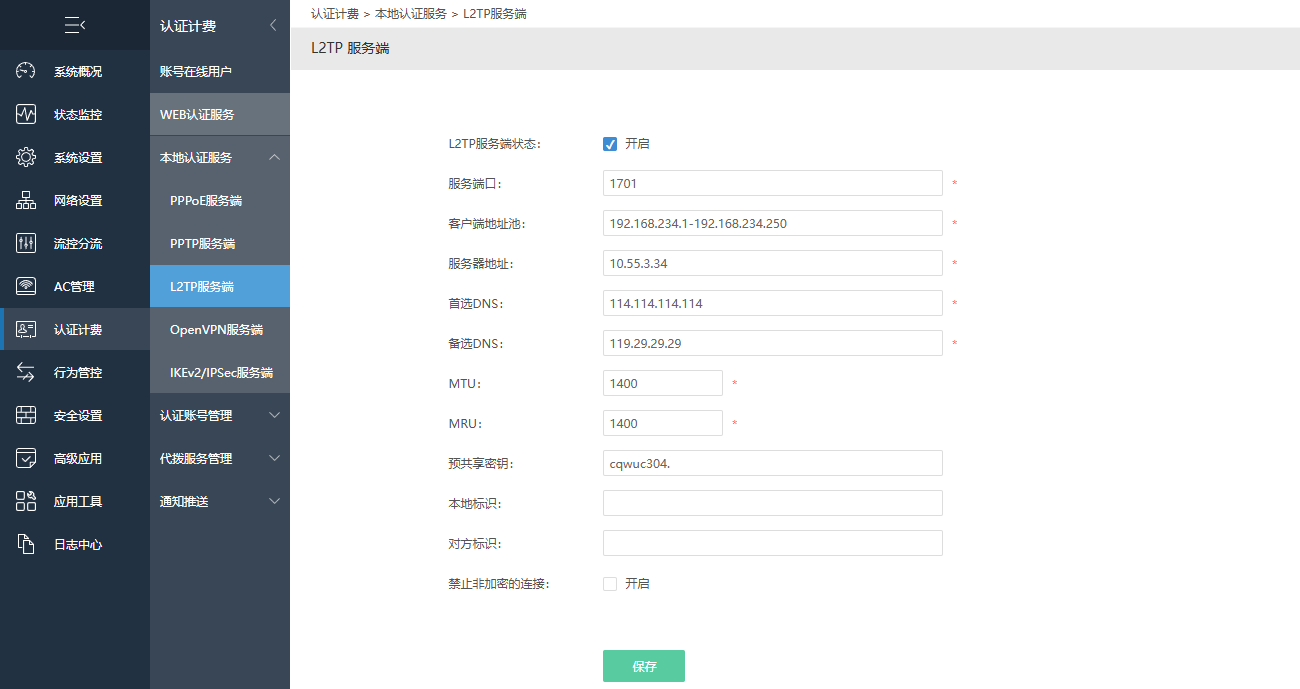This screenshot has width=1300, height=689.
Task: Expand the 认证账号管理 section
Action: 275,416
